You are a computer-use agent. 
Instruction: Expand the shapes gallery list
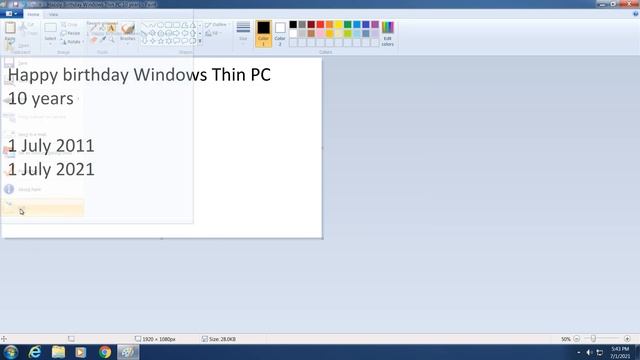(x=200, y=41)
